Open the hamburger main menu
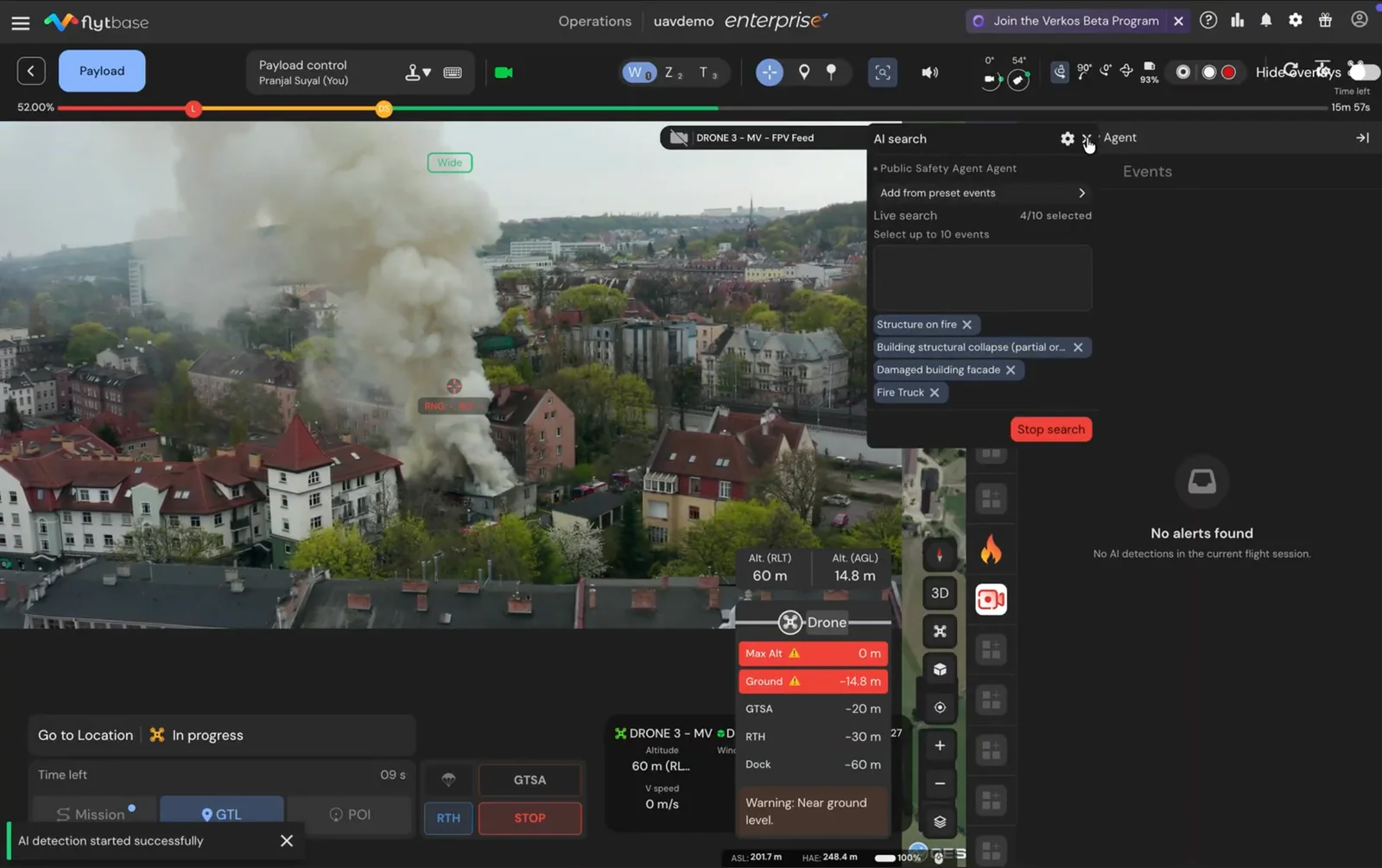Image resolution: width=1382 pixels, height=868 pixels. [21, 22]
